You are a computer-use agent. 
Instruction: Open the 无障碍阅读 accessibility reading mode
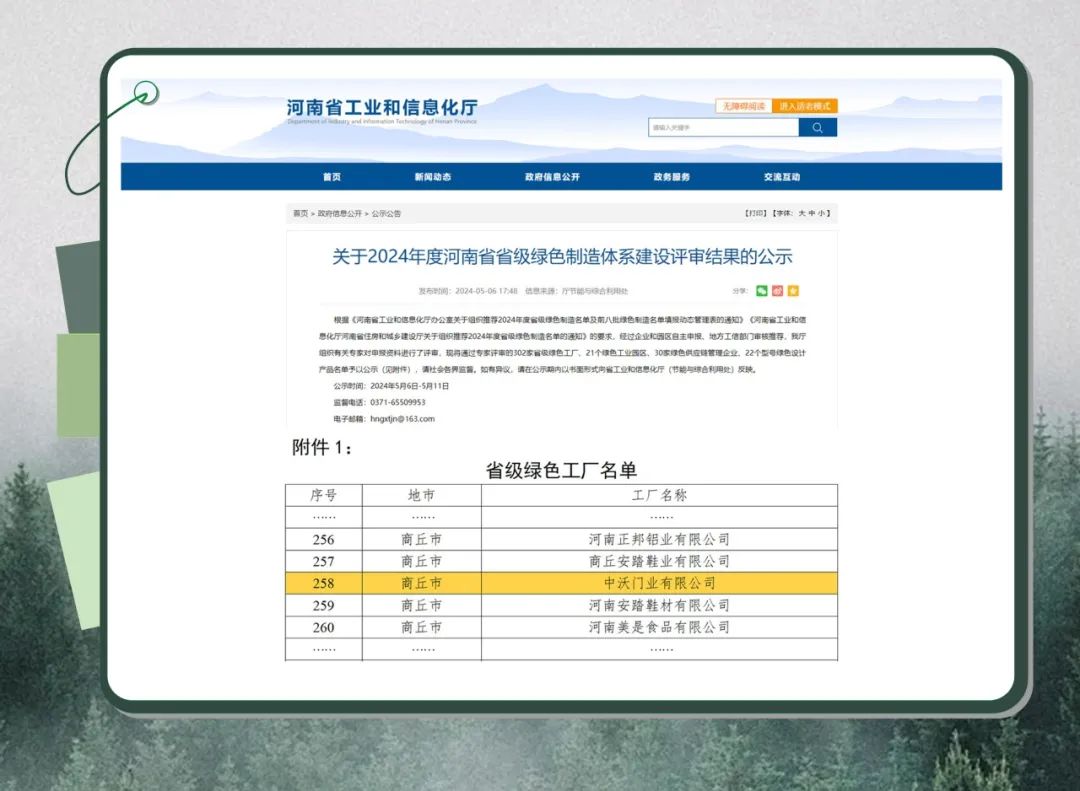tap(744, 106)
